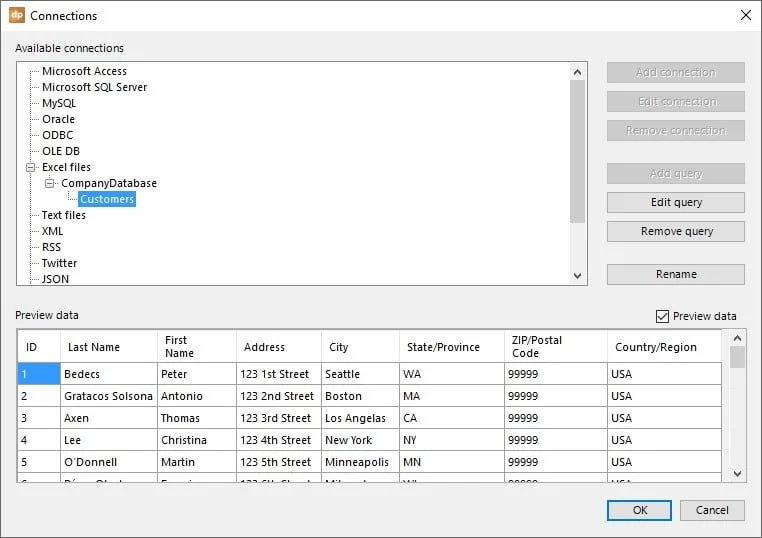The width and height of the screenshot is (762, 538).
Task: Click the Peter first name cell
Action: [197, 374]
